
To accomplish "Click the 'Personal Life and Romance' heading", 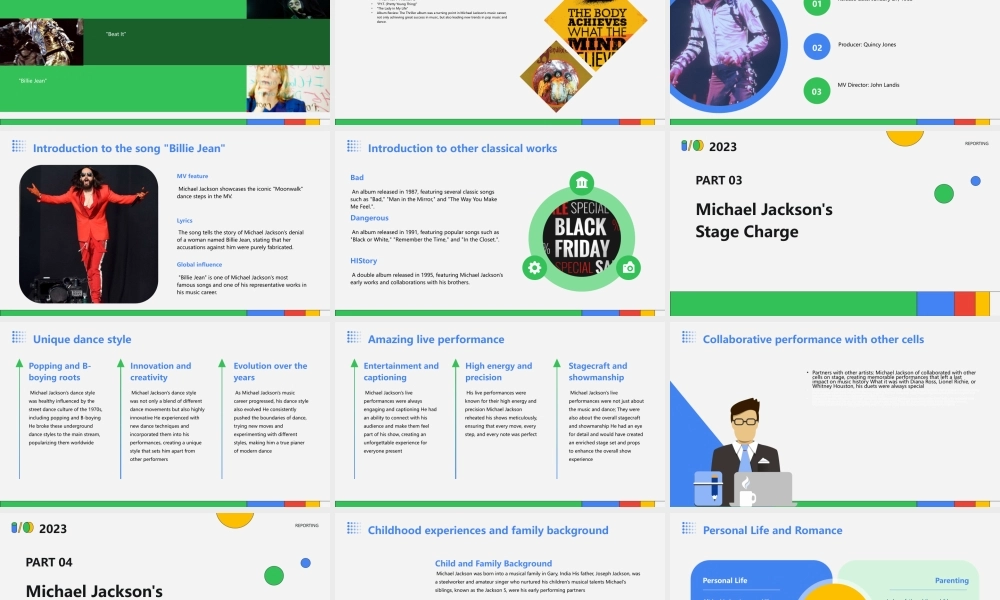I will 772,530.
